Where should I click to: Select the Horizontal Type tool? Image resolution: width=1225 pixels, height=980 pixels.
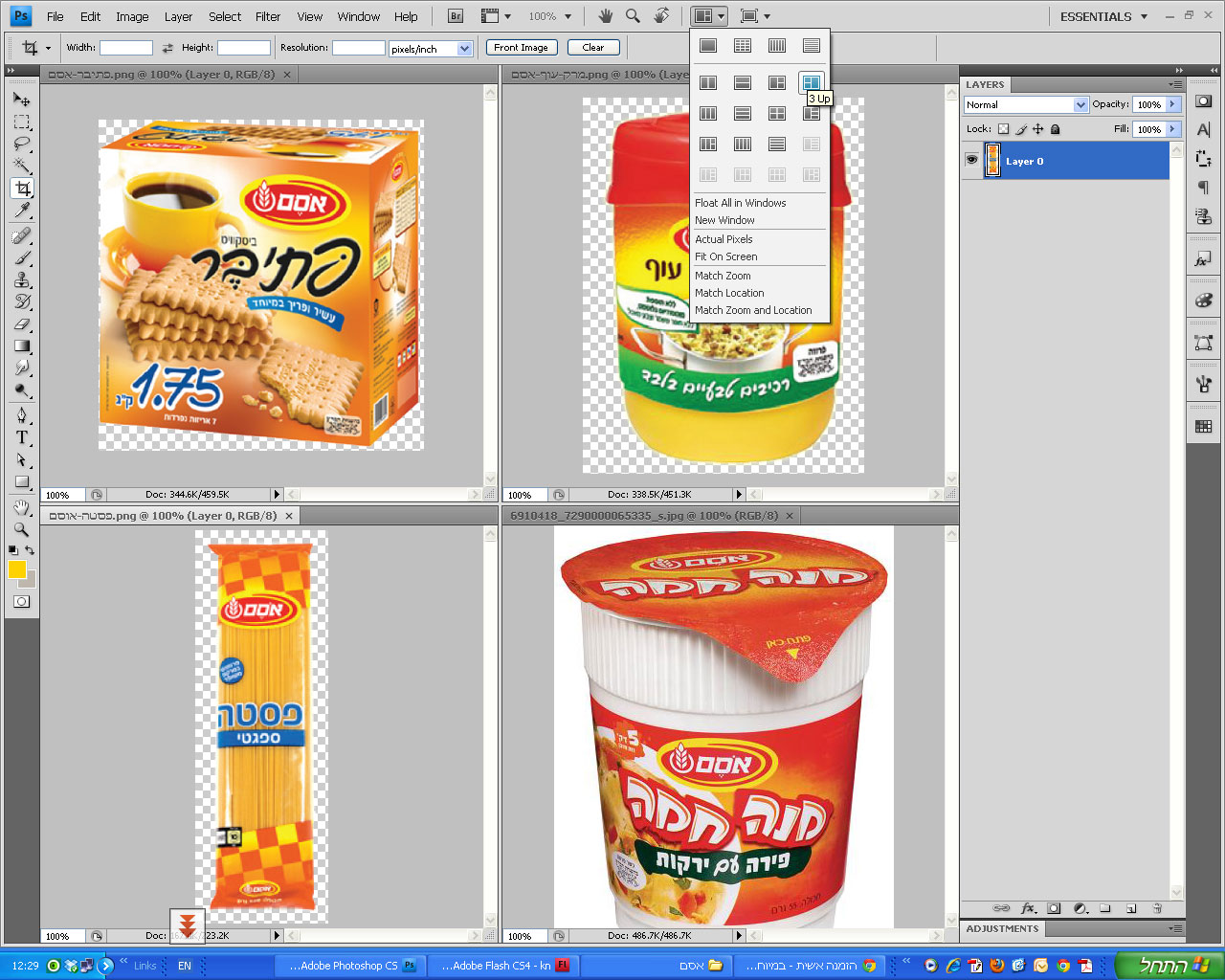coord(22,437)
